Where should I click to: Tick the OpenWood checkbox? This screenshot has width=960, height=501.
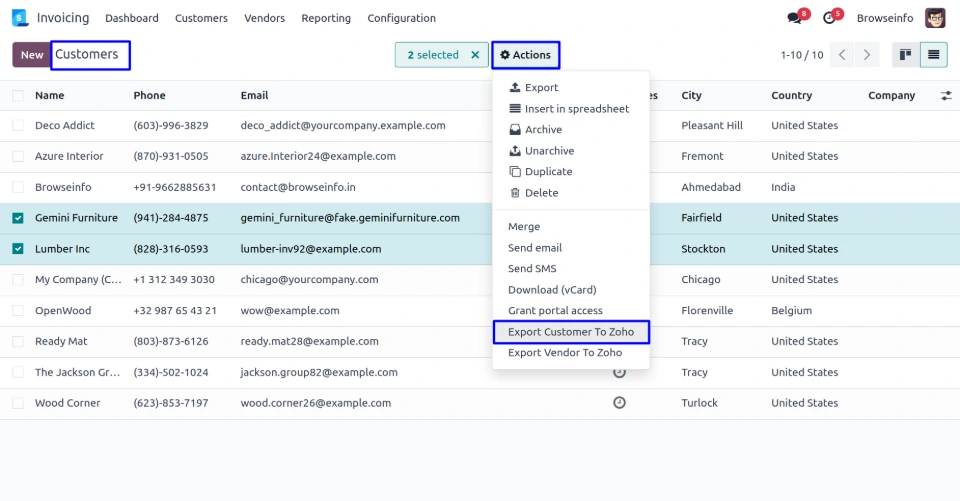point(18,311)
